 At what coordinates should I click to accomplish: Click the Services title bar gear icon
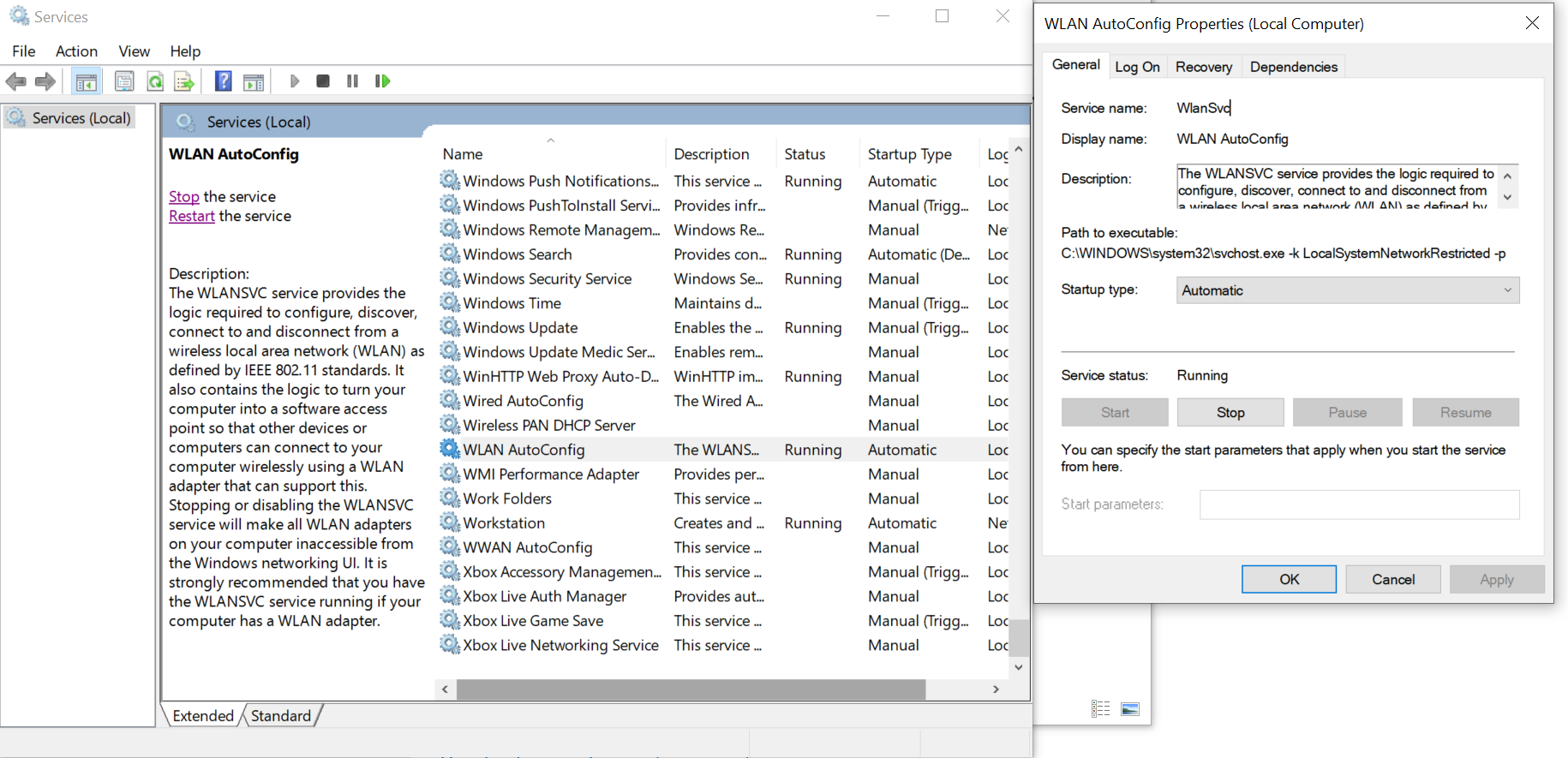pos(19,16)
